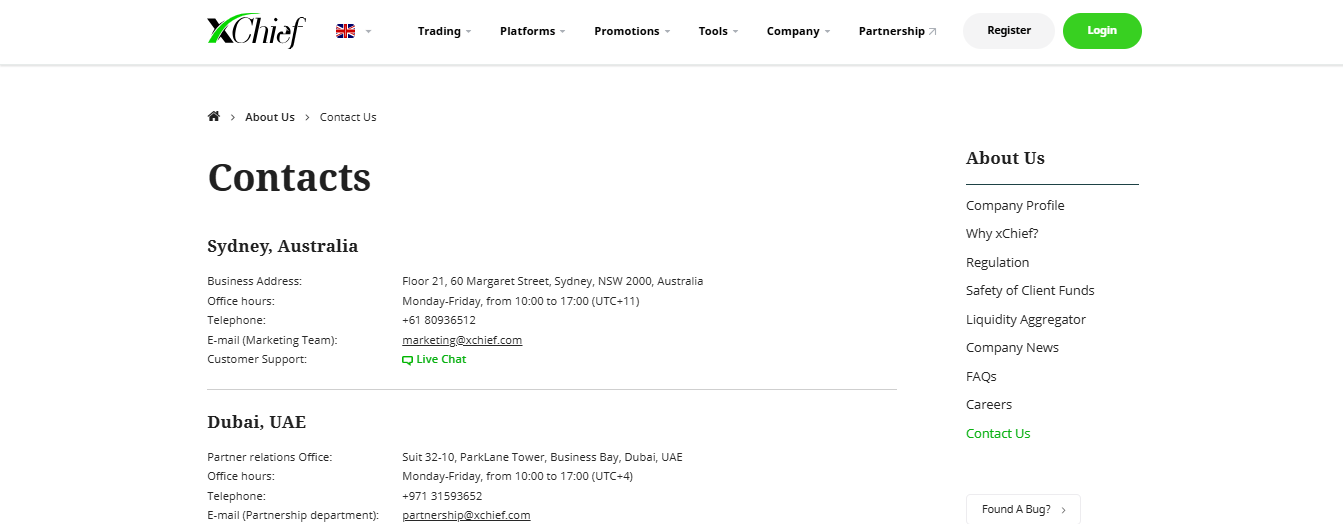Click the Live Chat bubble icon

407,360
